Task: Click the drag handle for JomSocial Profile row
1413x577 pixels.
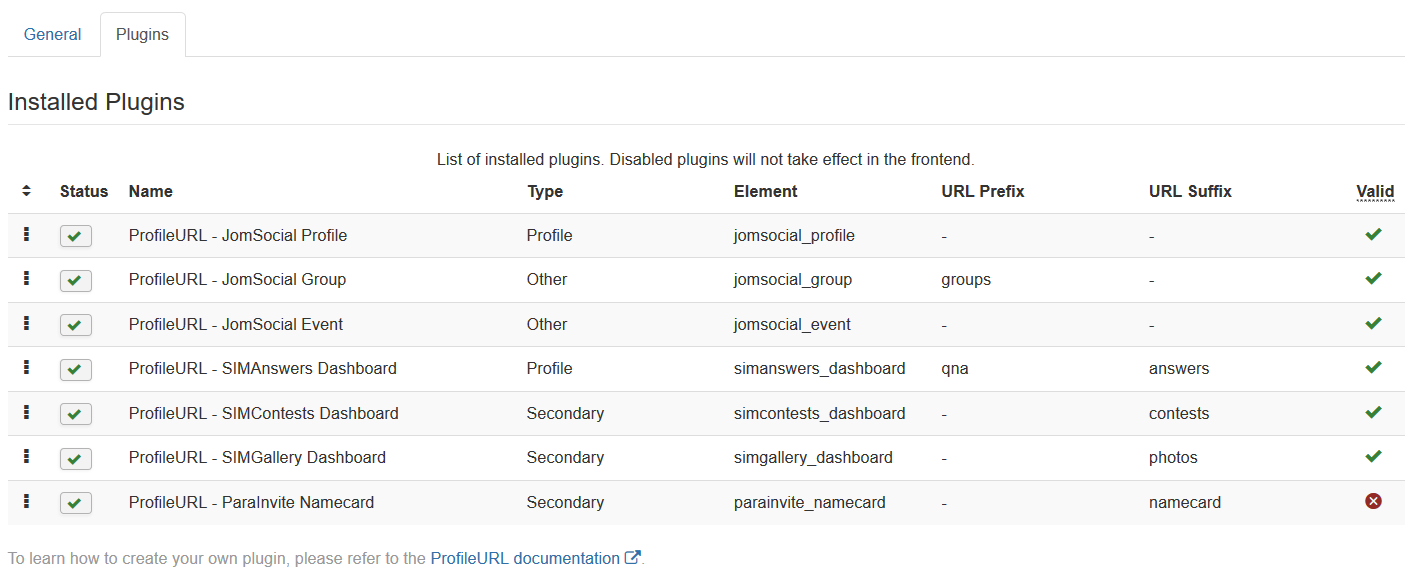Action: tap(26, 235)
